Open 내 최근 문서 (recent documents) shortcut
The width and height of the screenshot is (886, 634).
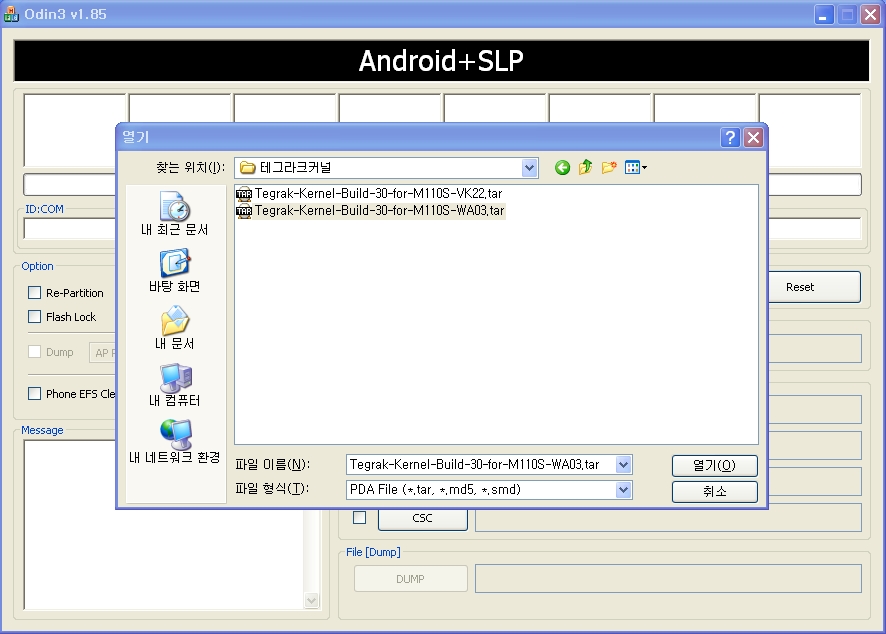[x=175, y=214]
